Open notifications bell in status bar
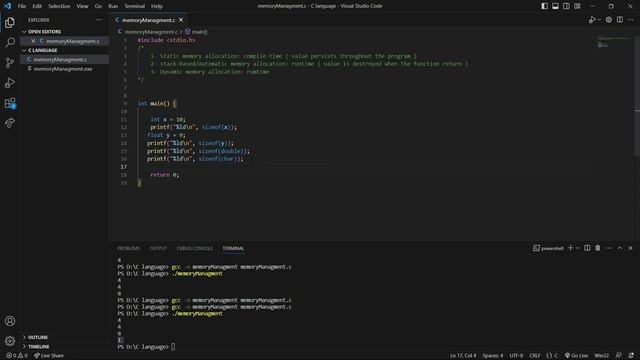This screenshot has width=640, height=360. [631, 356]
